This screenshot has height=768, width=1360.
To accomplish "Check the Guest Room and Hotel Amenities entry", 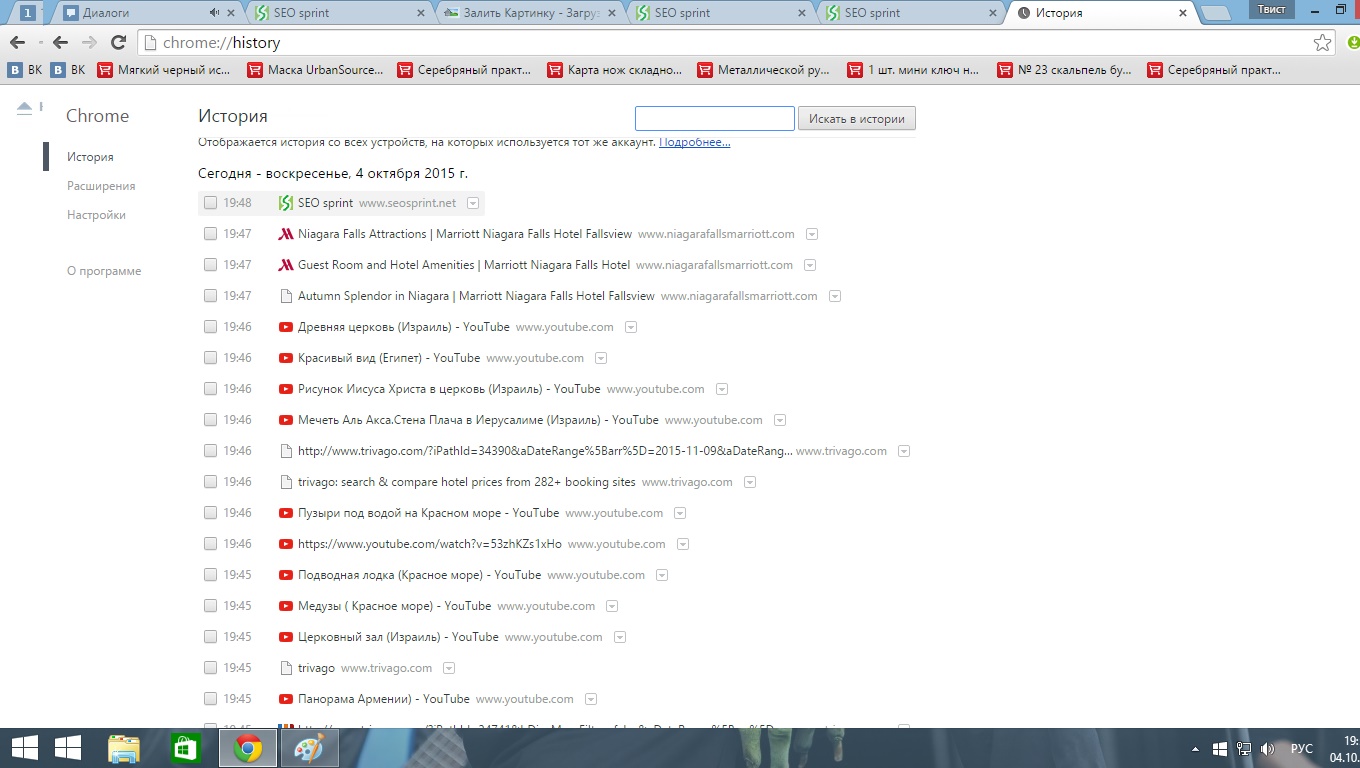I will [210, 265].
